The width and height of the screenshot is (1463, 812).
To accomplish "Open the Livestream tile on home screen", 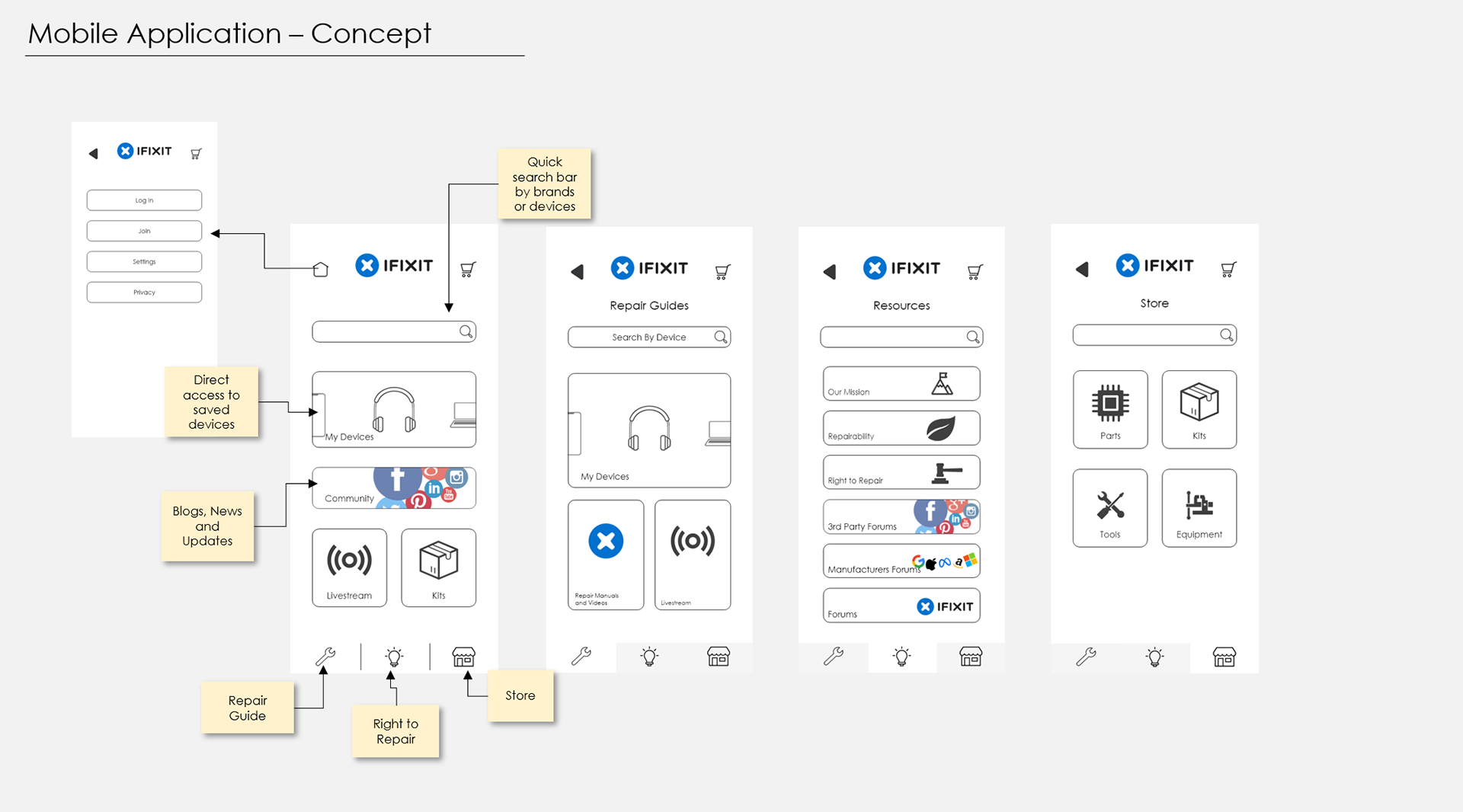I will coord(350,567).
